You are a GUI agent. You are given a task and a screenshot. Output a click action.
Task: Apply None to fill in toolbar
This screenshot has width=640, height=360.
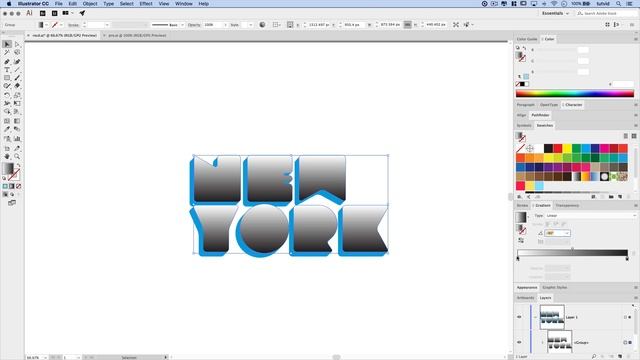click(x=18, y=186)
